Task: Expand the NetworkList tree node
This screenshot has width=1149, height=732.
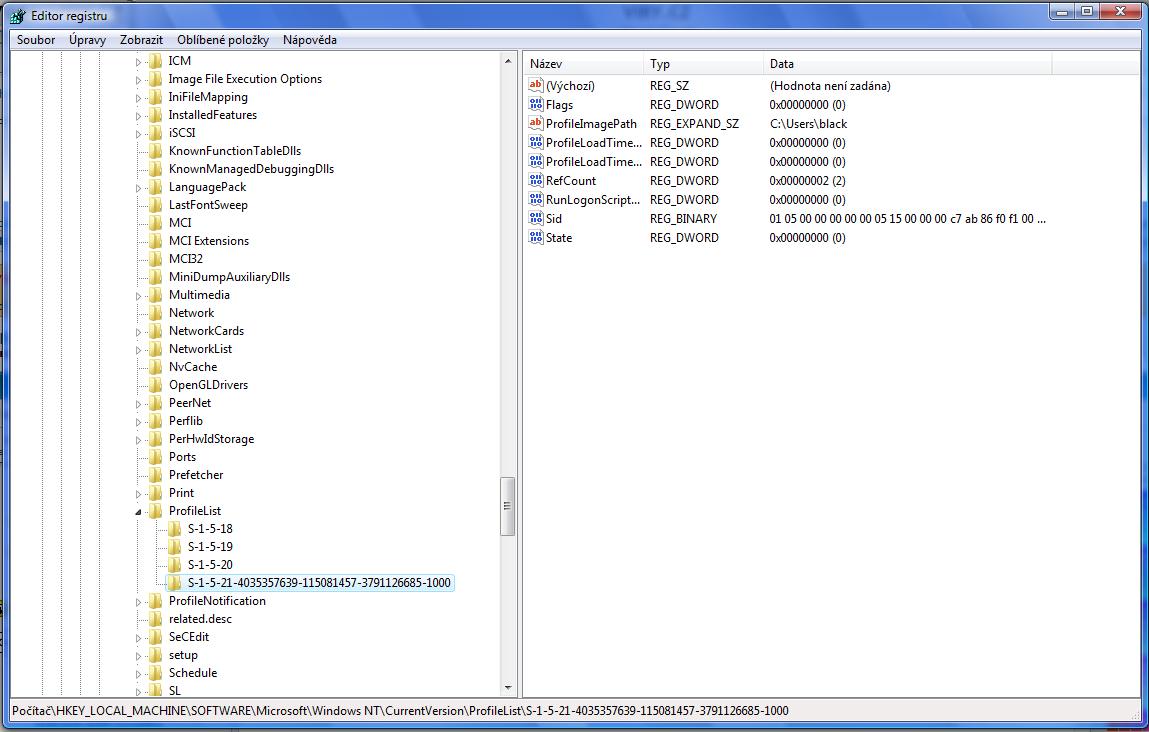Action: pyautogui.click(x=139, y=349)
